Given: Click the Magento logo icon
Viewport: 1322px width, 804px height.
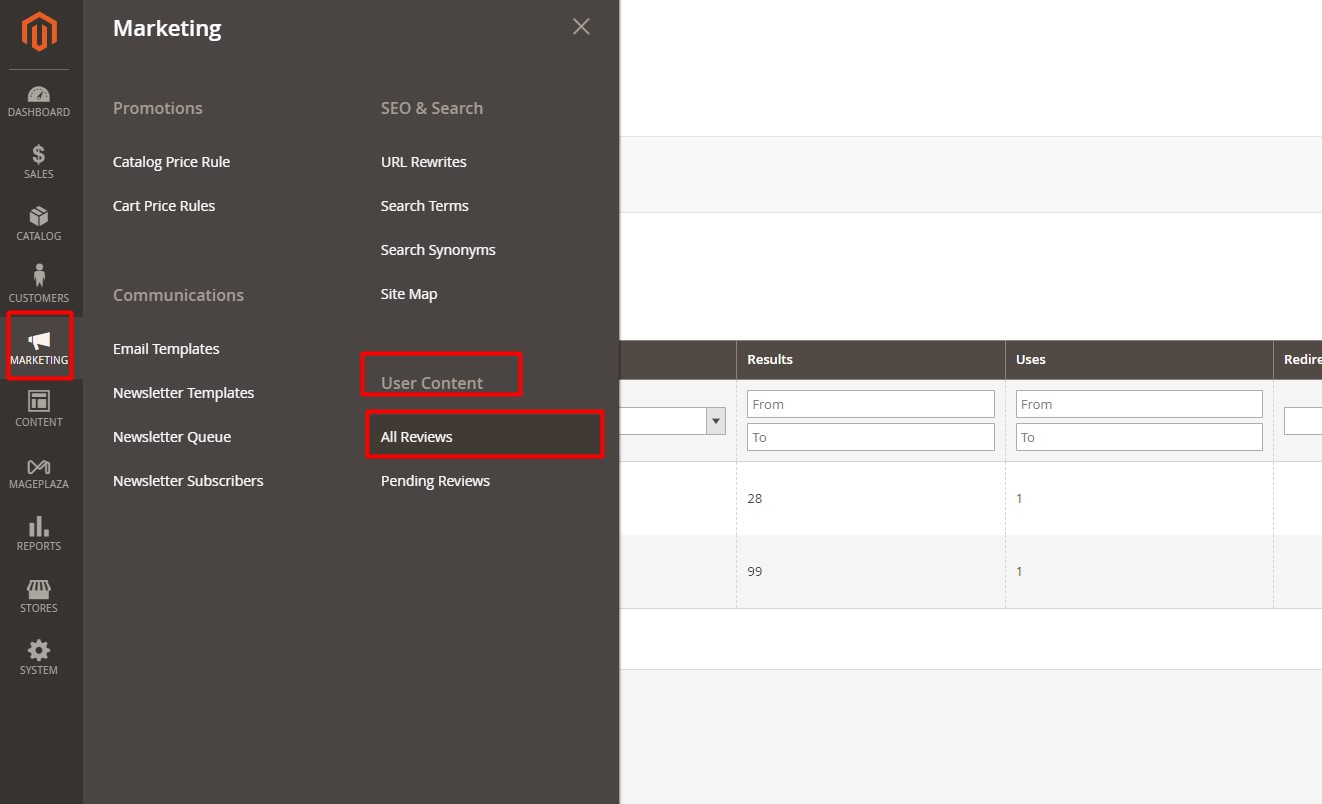Looking at the screenshot, I should pyautogui.click(x=39, y=33).
